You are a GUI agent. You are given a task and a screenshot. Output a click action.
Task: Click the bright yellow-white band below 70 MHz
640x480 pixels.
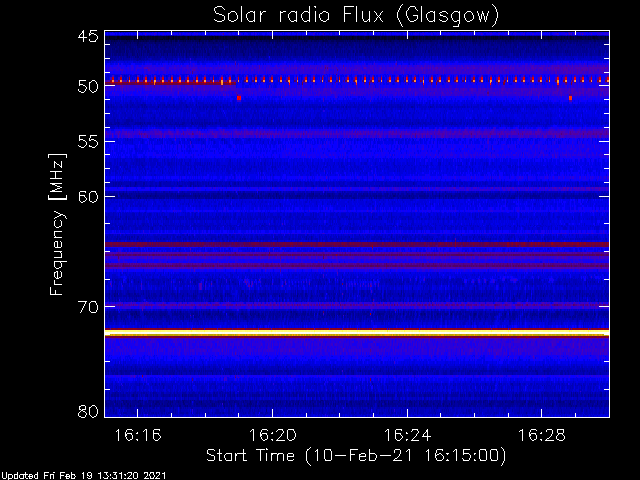coord(357,333)
